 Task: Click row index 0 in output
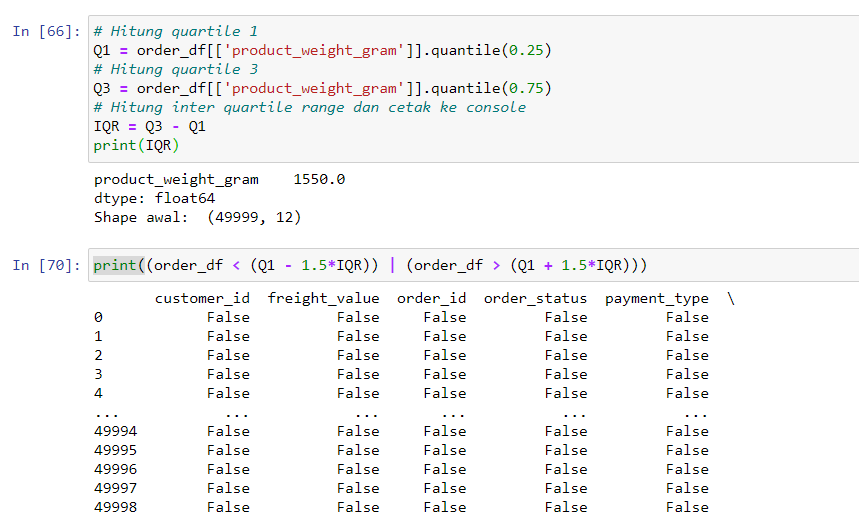(x=98, y=318)
